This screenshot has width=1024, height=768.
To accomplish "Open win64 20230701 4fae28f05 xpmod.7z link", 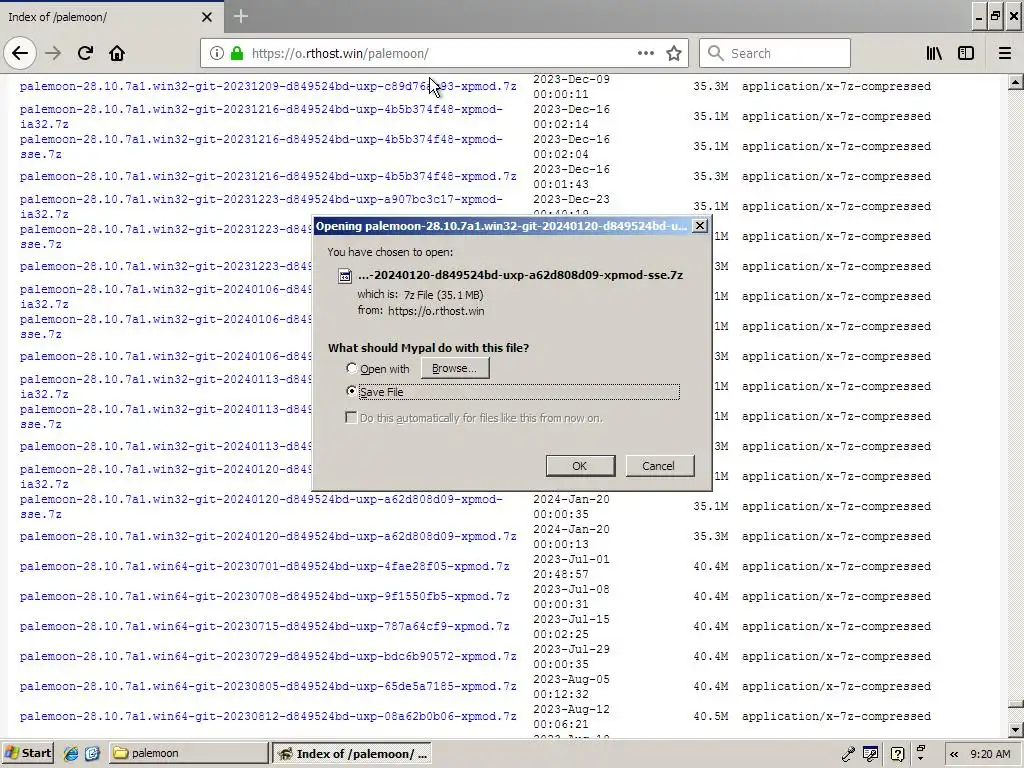I will [264, 566].
